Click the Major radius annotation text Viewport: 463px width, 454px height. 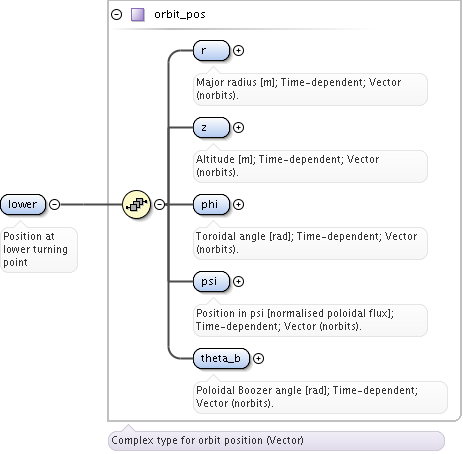click(x=298, y=89)
